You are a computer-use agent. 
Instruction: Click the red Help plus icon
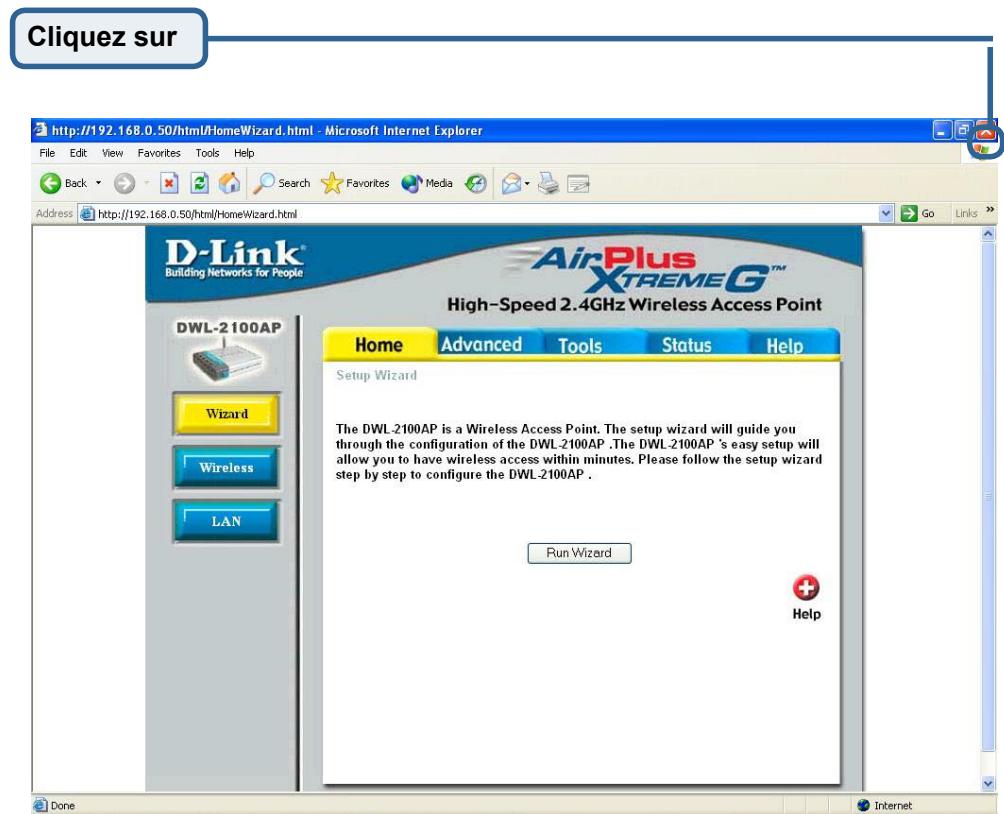pos(806,588)
